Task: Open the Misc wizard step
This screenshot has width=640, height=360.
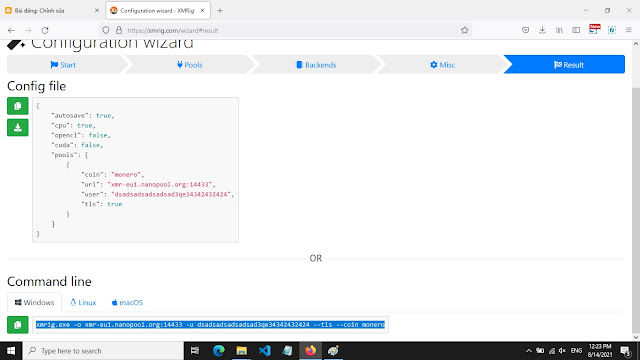Action: 442,65
